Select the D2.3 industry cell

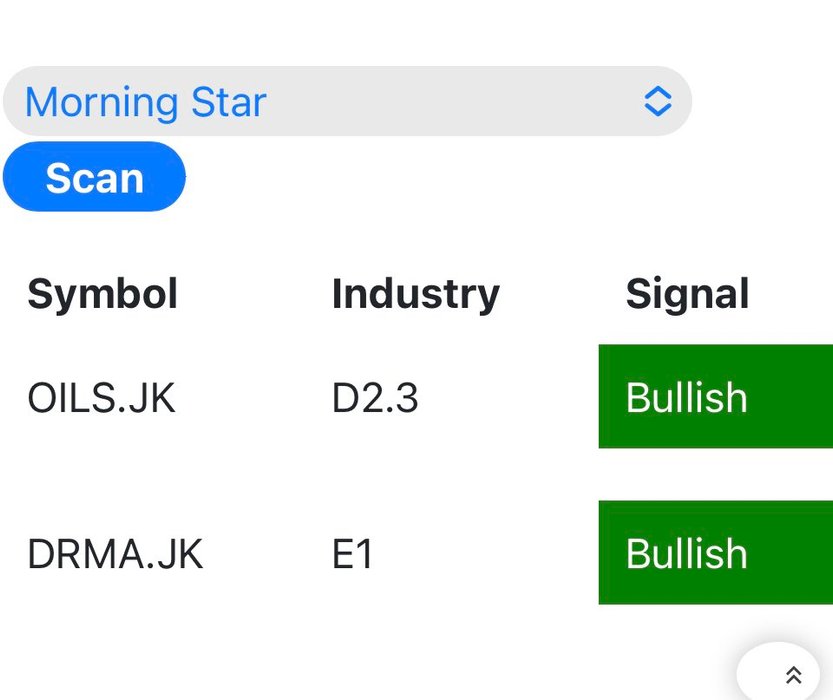coord(375,398)
